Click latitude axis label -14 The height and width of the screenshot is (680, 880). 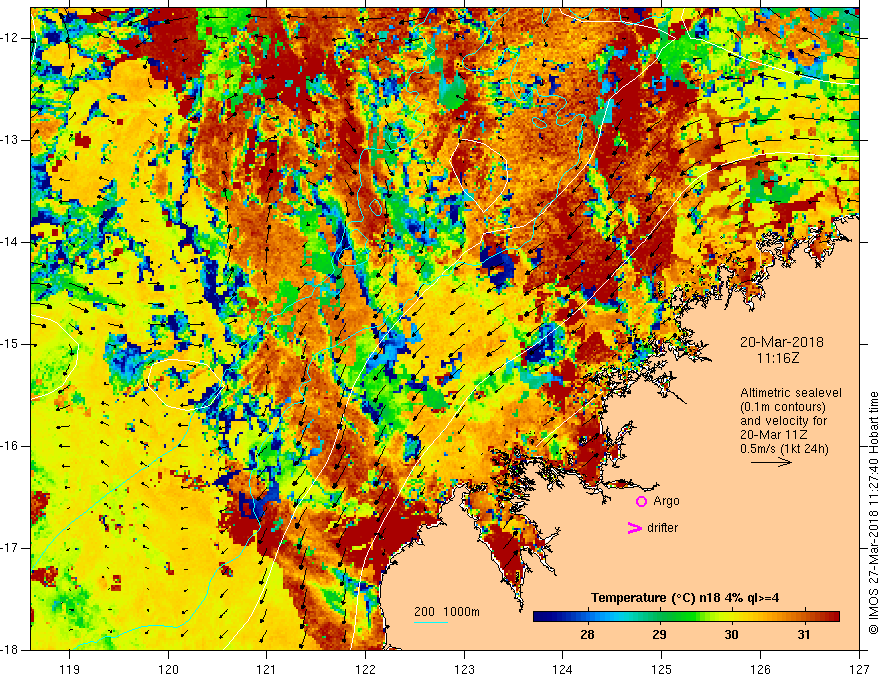coord(11,242)
